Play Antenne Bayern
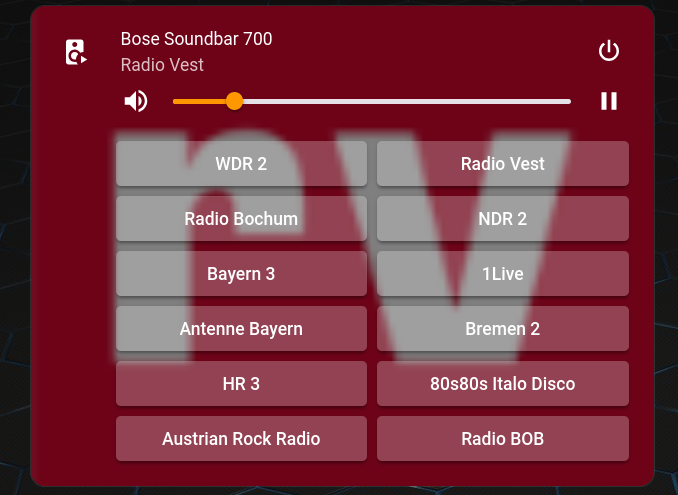The image size is (678, 495). coord(241,329)
